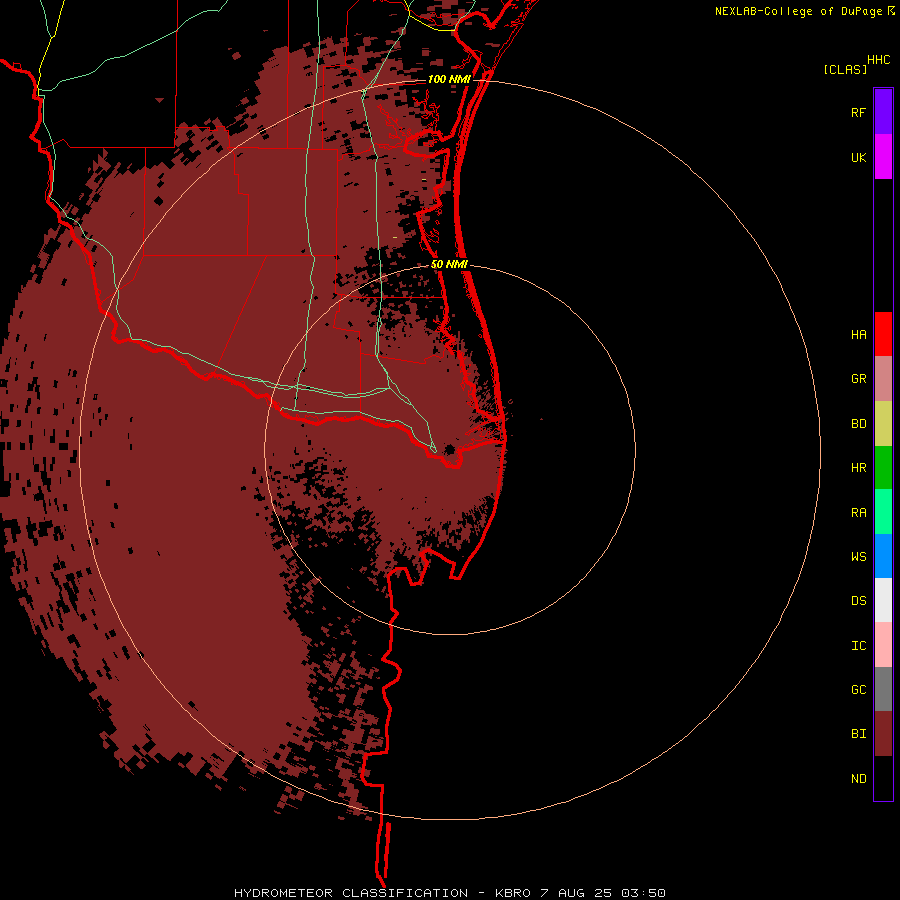Click the DS legend label
This screenshot has width=900, height=900.
[858, 601]
